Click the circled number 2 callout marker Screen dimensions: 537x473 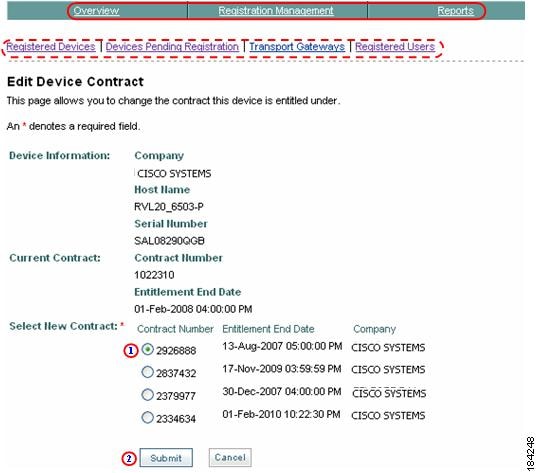[129, 458]
